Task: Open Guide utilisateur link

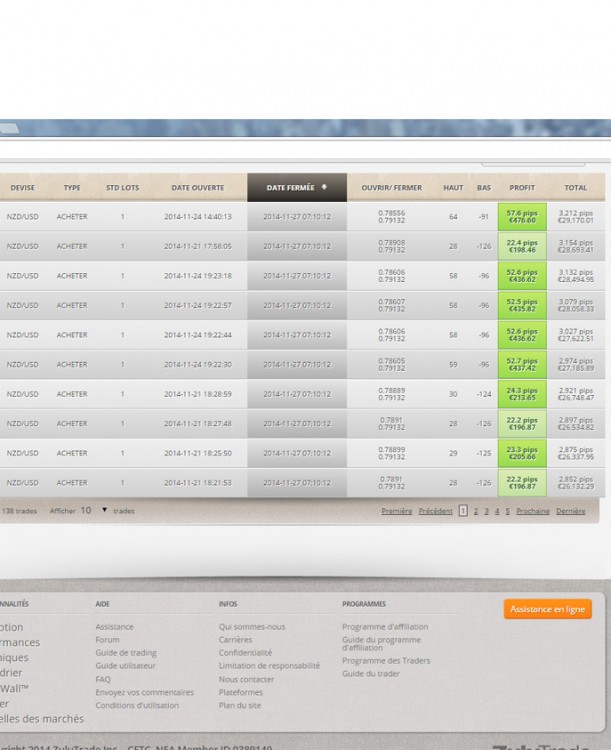Action: click(125, 665)
